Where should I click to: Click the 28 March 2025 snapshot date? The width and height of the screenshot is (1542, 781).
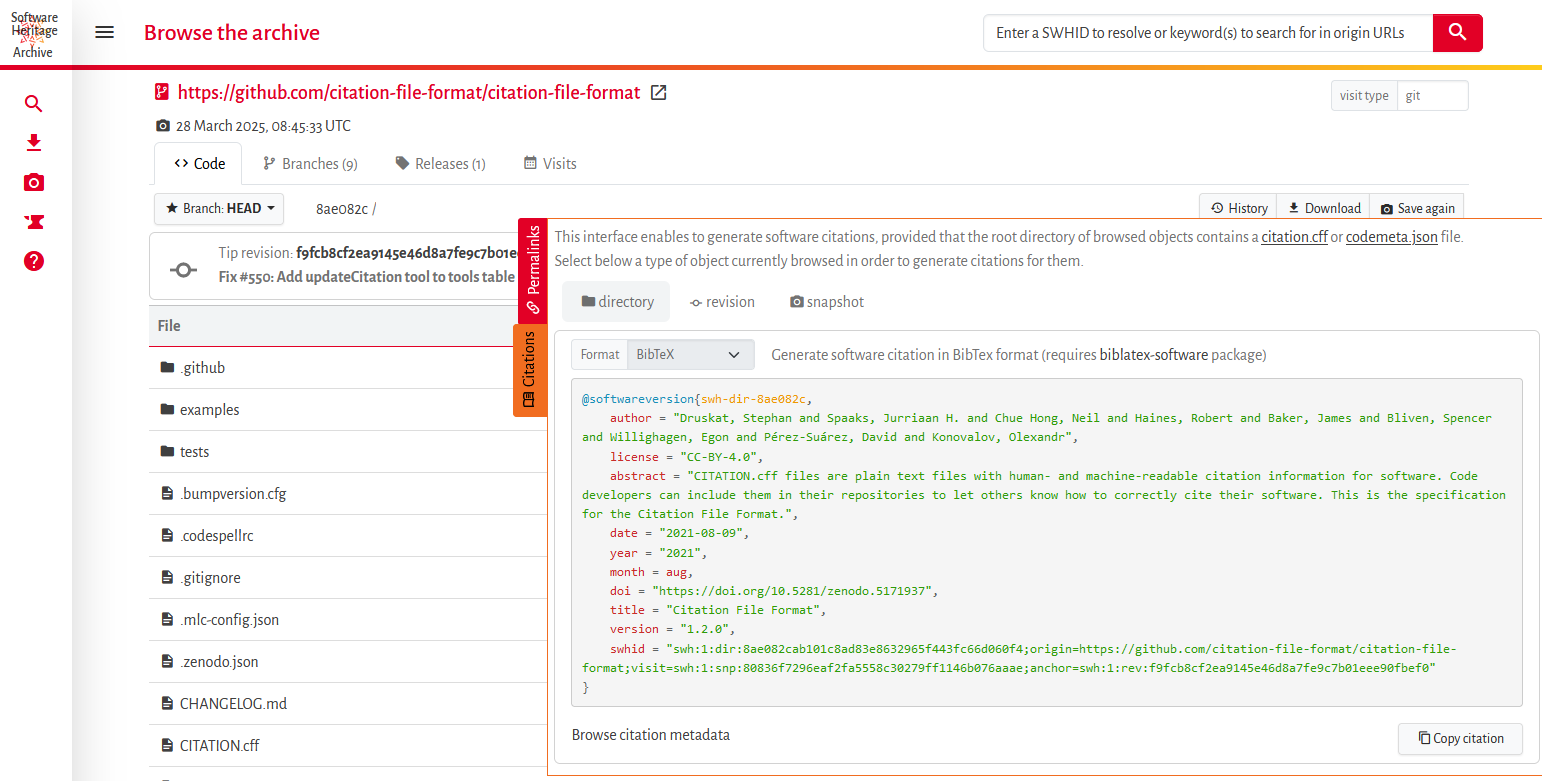click(x=263, y=126)
